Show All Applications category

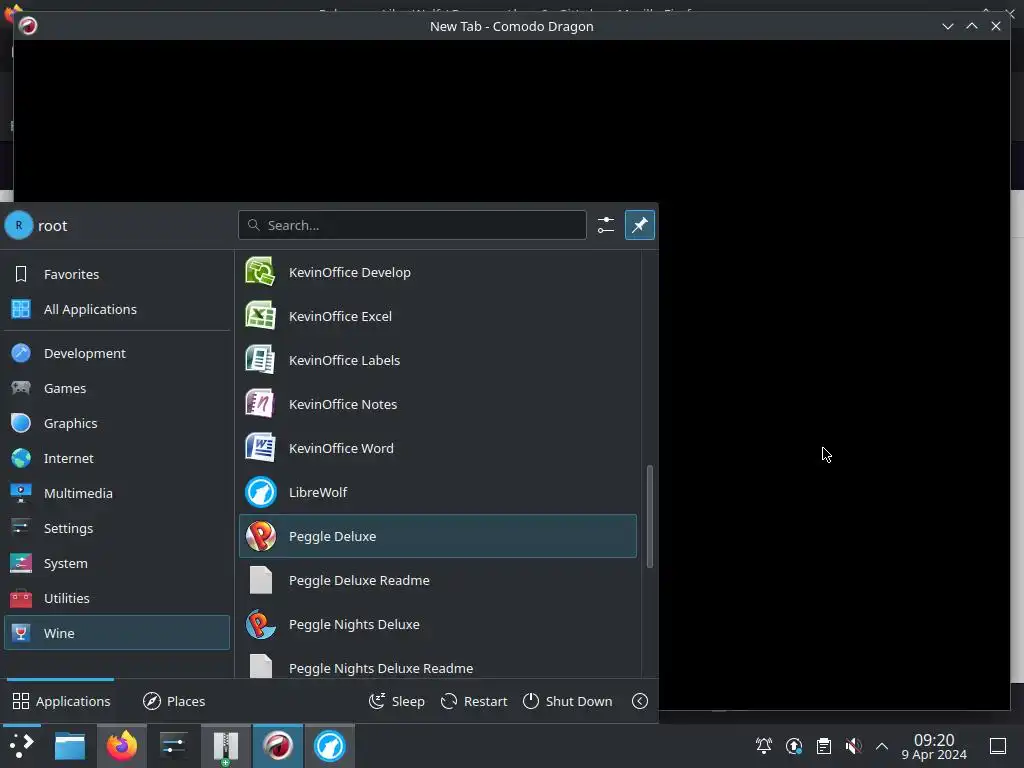pyautogui.click(x=117, y=310)
